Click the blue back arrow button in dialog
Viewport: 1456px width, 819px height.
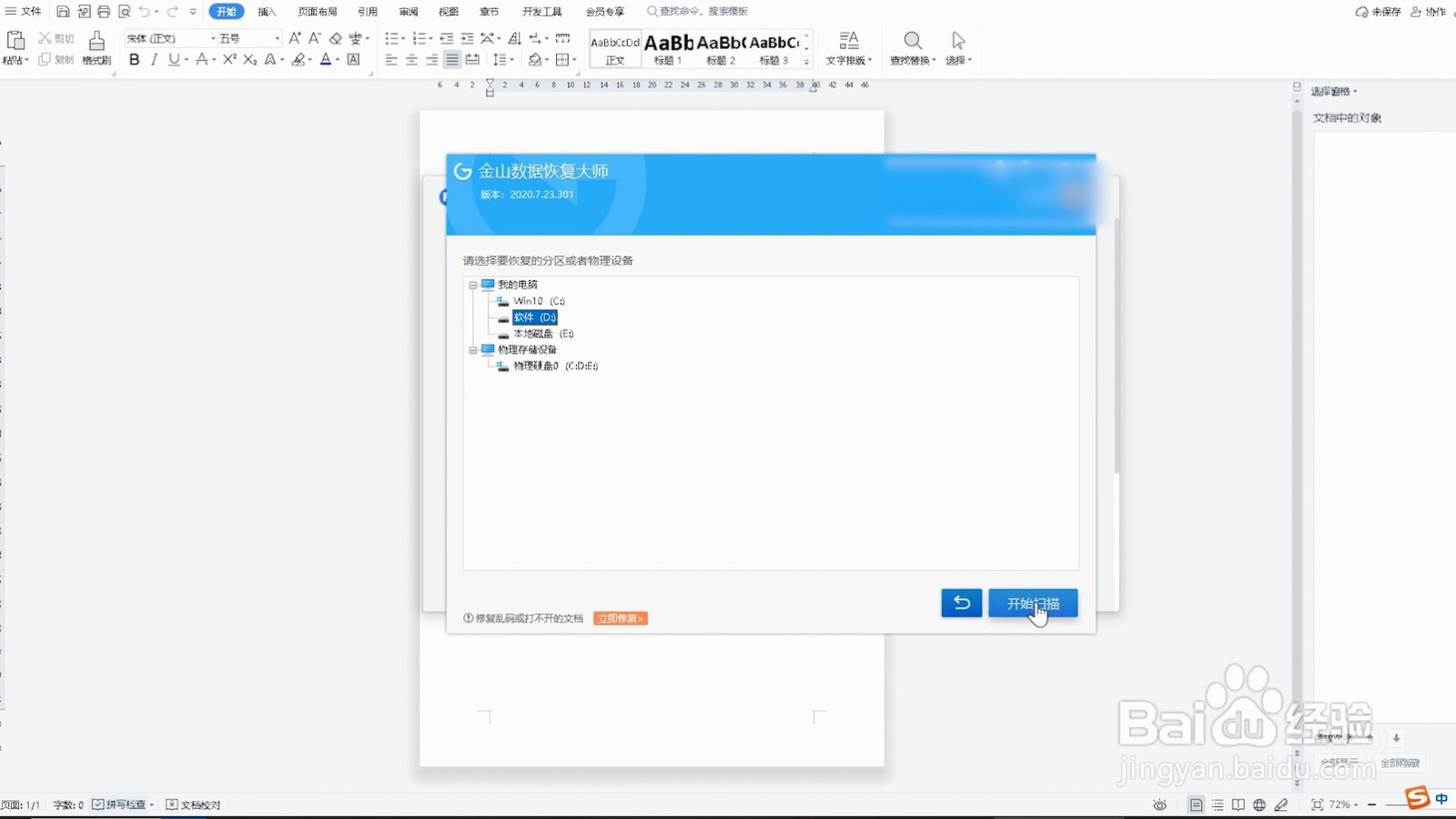click(962, 603)
